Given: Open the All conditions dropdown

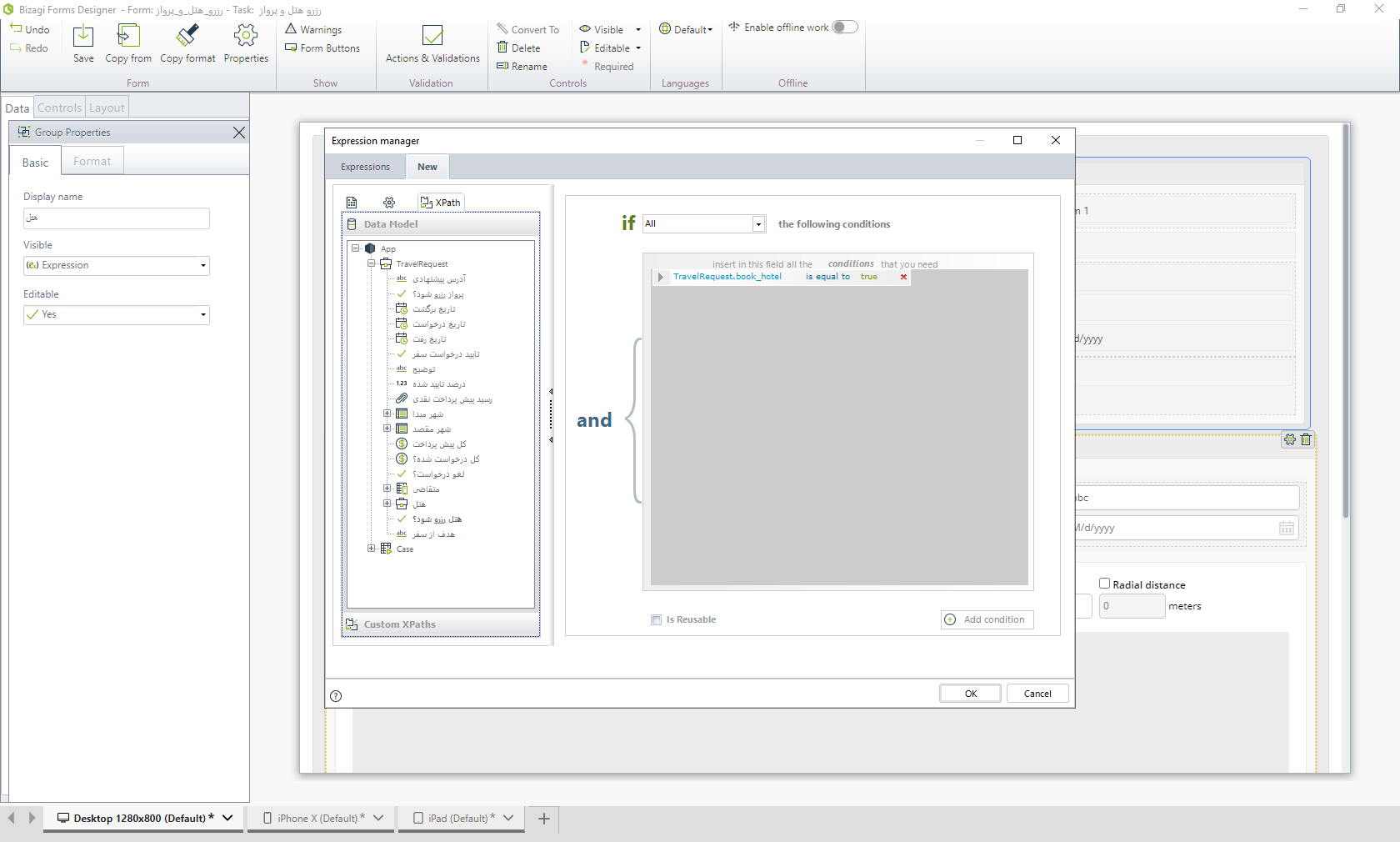Looking at the screenshot, I should pyautogui.click(x=704, y=224).
